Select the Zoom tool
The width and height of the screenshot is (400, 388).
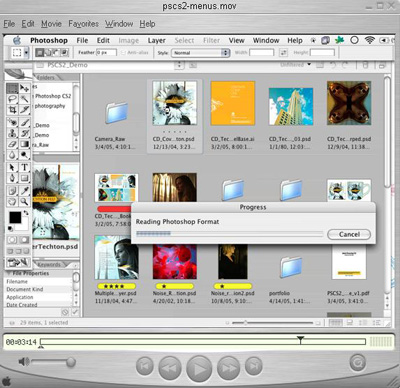point(24,201)
